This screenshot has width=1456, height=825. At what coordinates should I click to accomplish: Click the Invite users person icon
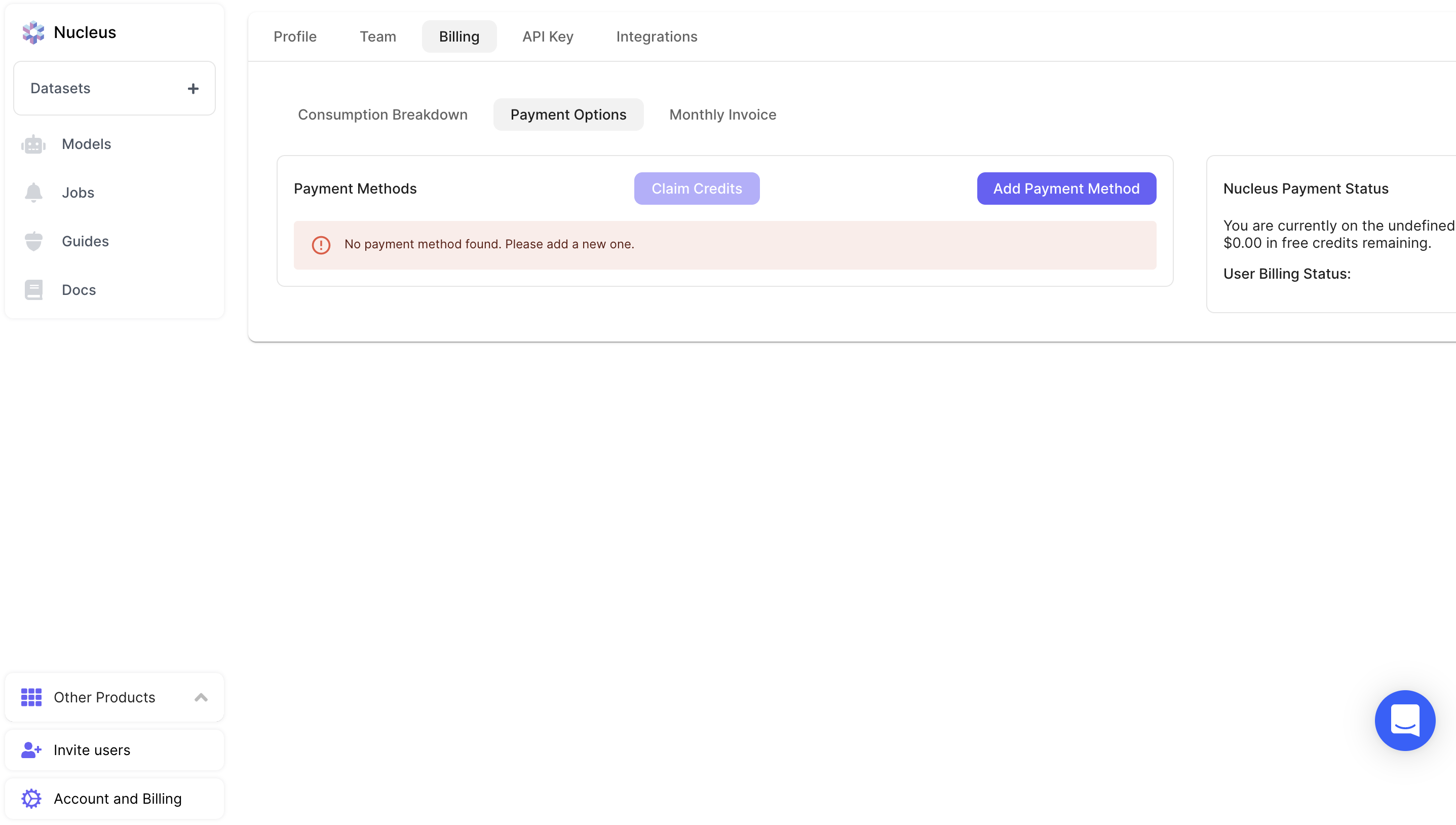tap(31, 750)
